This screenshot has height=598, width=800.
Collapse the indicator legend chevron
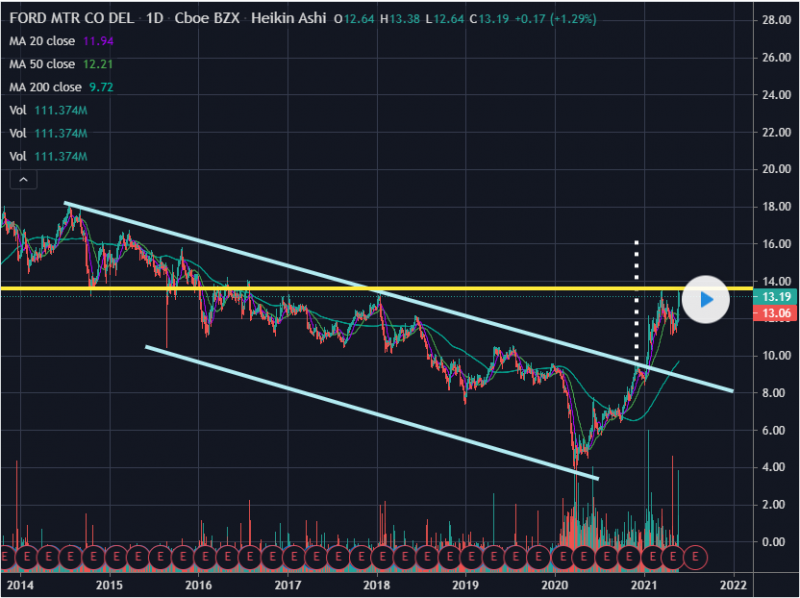[22, 180]
